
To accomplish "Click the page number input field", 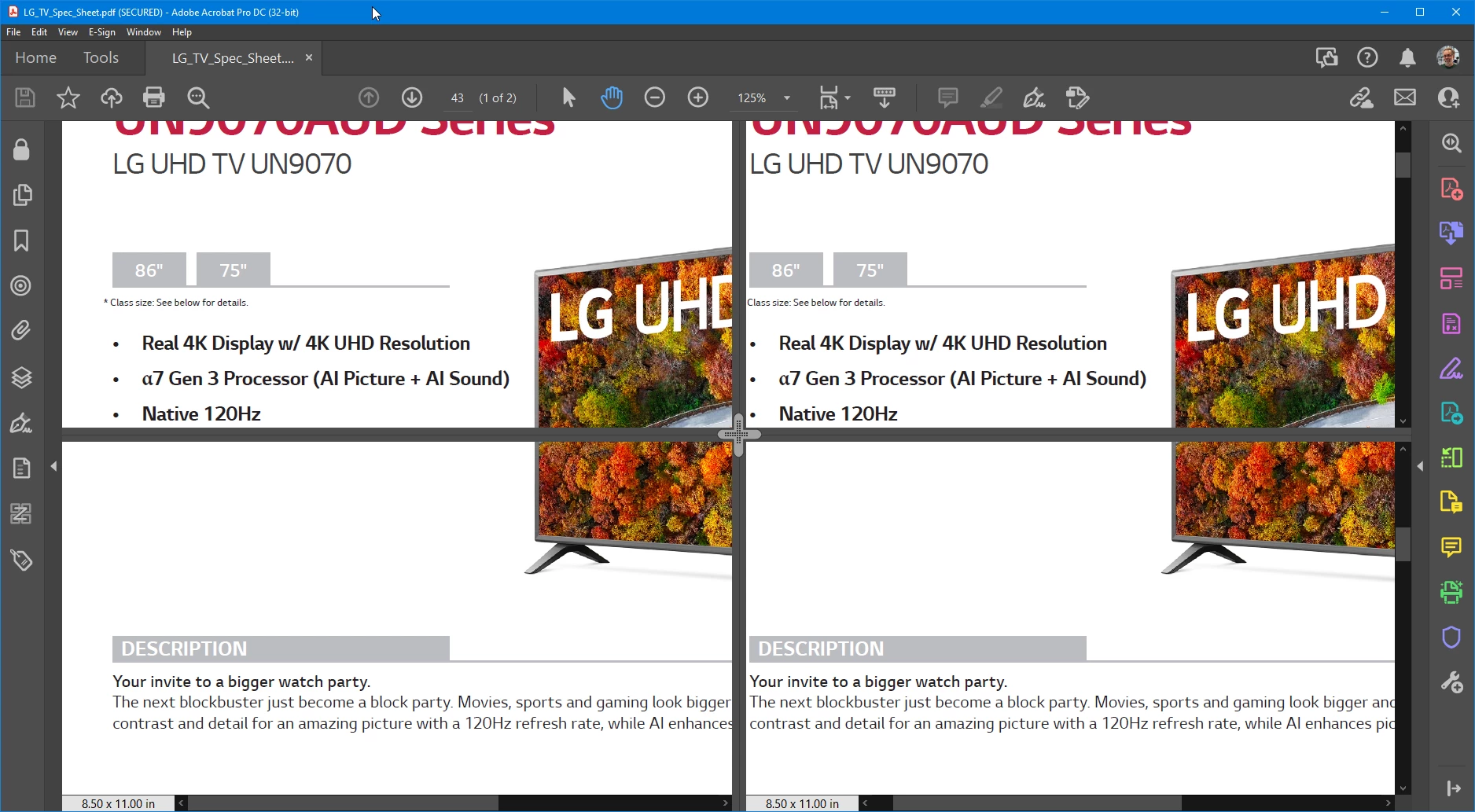I will (x=457, y=98).
